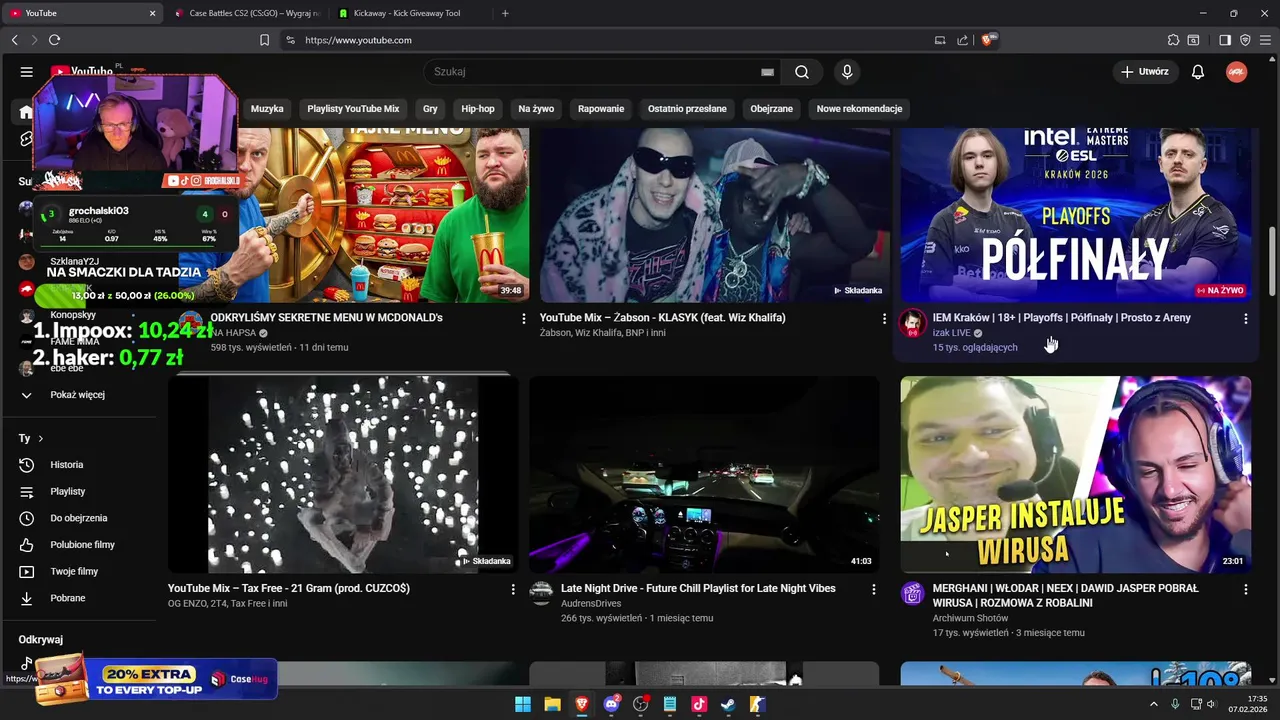The height and width of the screenshot is (720, 1280).
Task: Open Steam from the taskbar
Action: [x=728, y=704]
